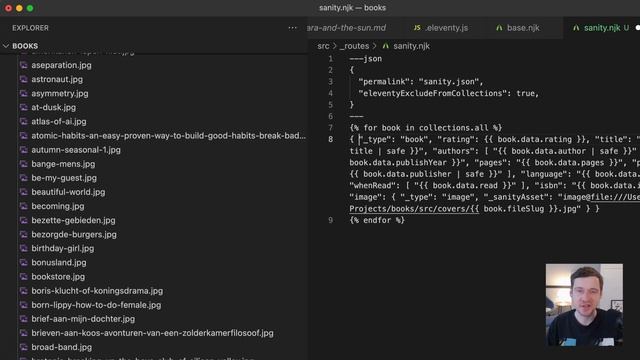Open atlas-of-ai.jpg file
The image size is (640, 360).
(59, 122)
